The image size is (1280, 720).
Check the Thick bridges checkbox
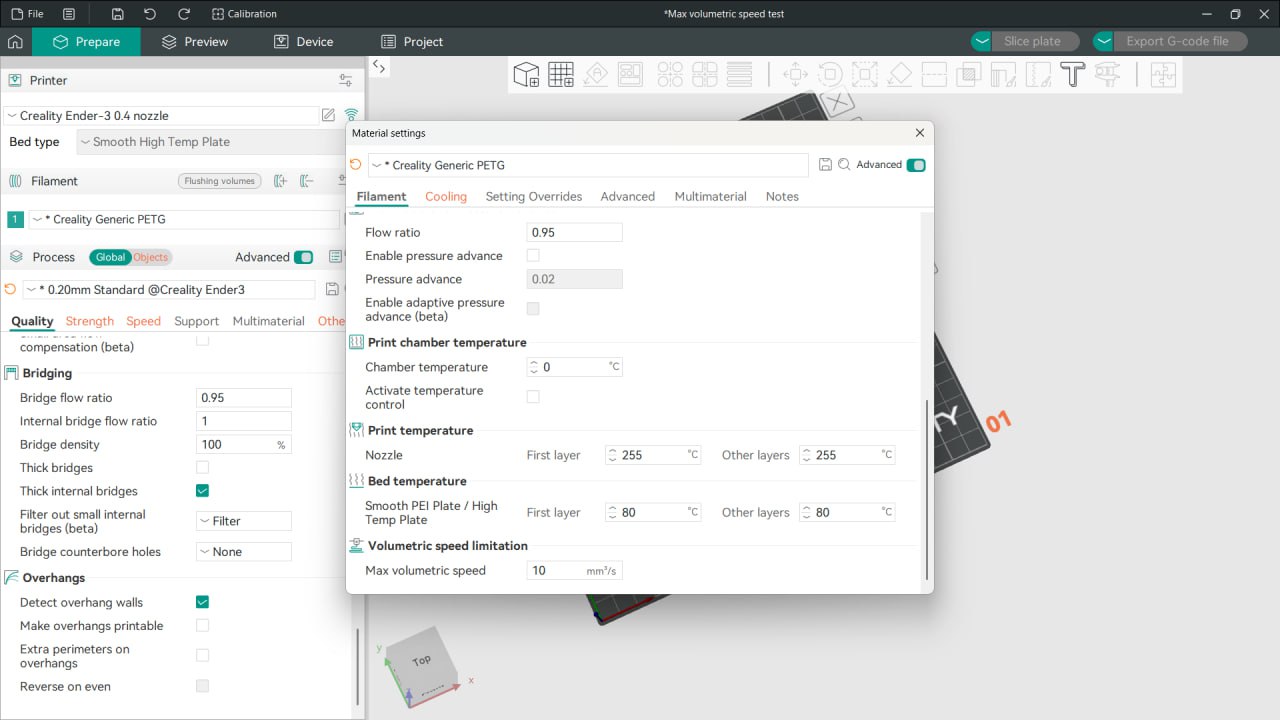tap(202, 467)
